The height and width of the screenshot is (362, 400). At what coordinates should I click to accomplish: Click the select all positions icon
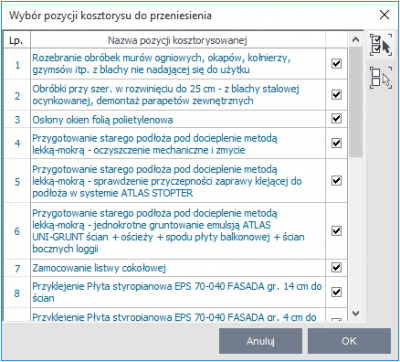[380, 44]
